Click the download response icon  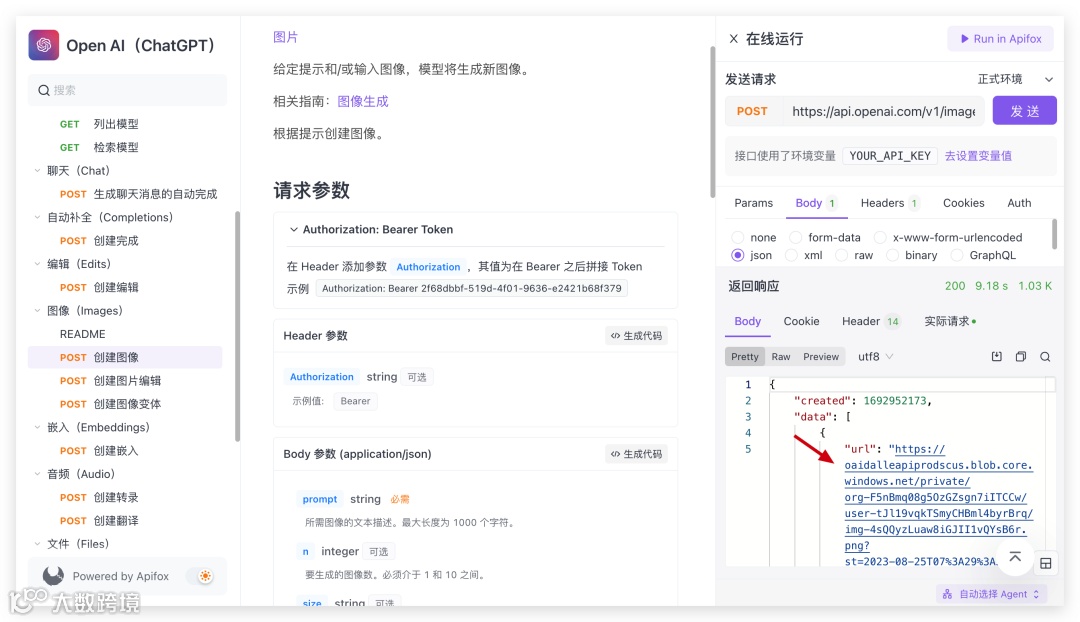click(x=996, y=356)
